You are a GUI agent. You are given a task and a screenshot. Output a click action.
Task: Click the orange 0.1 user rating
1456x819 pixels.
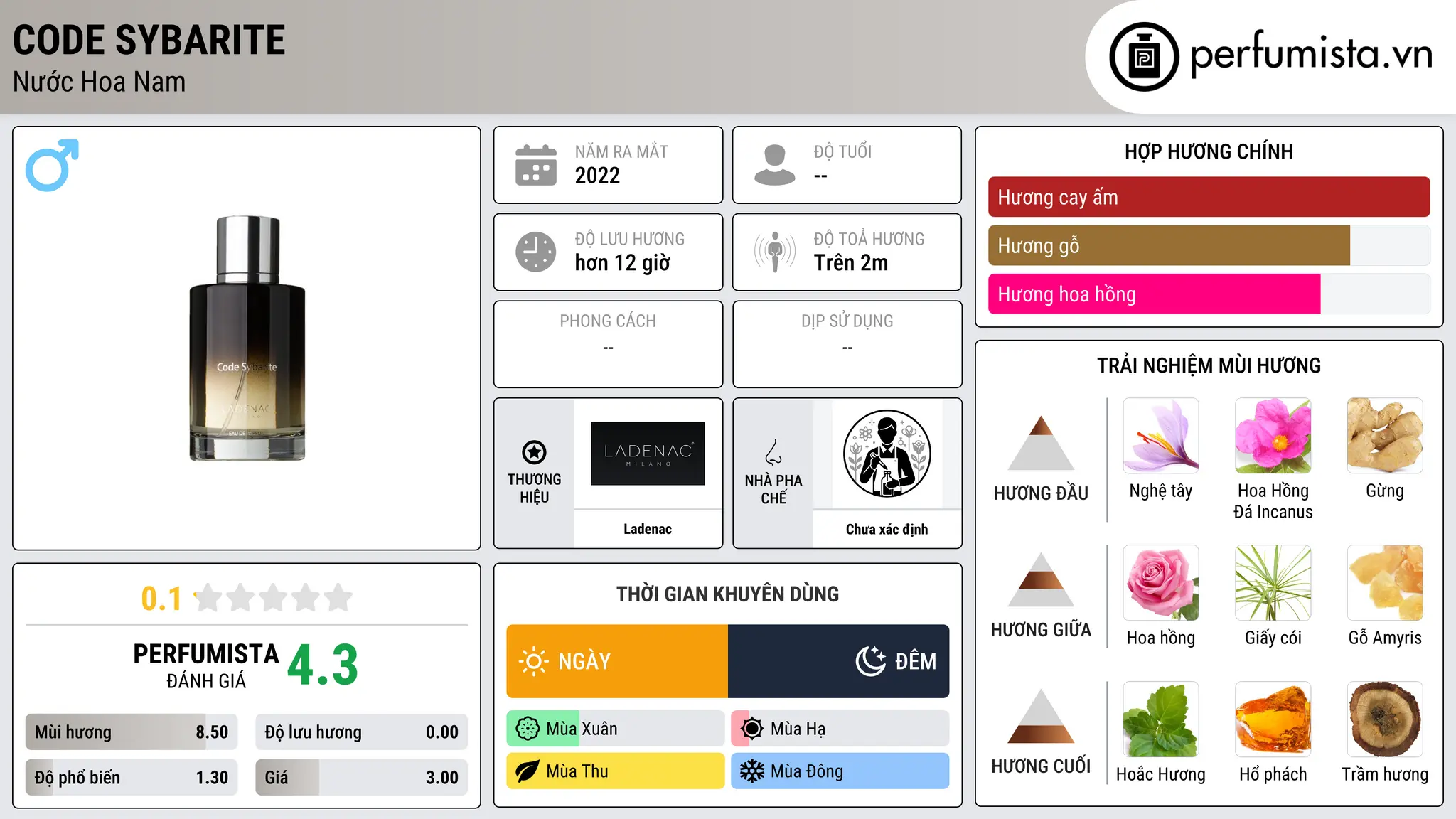[161, 599]
